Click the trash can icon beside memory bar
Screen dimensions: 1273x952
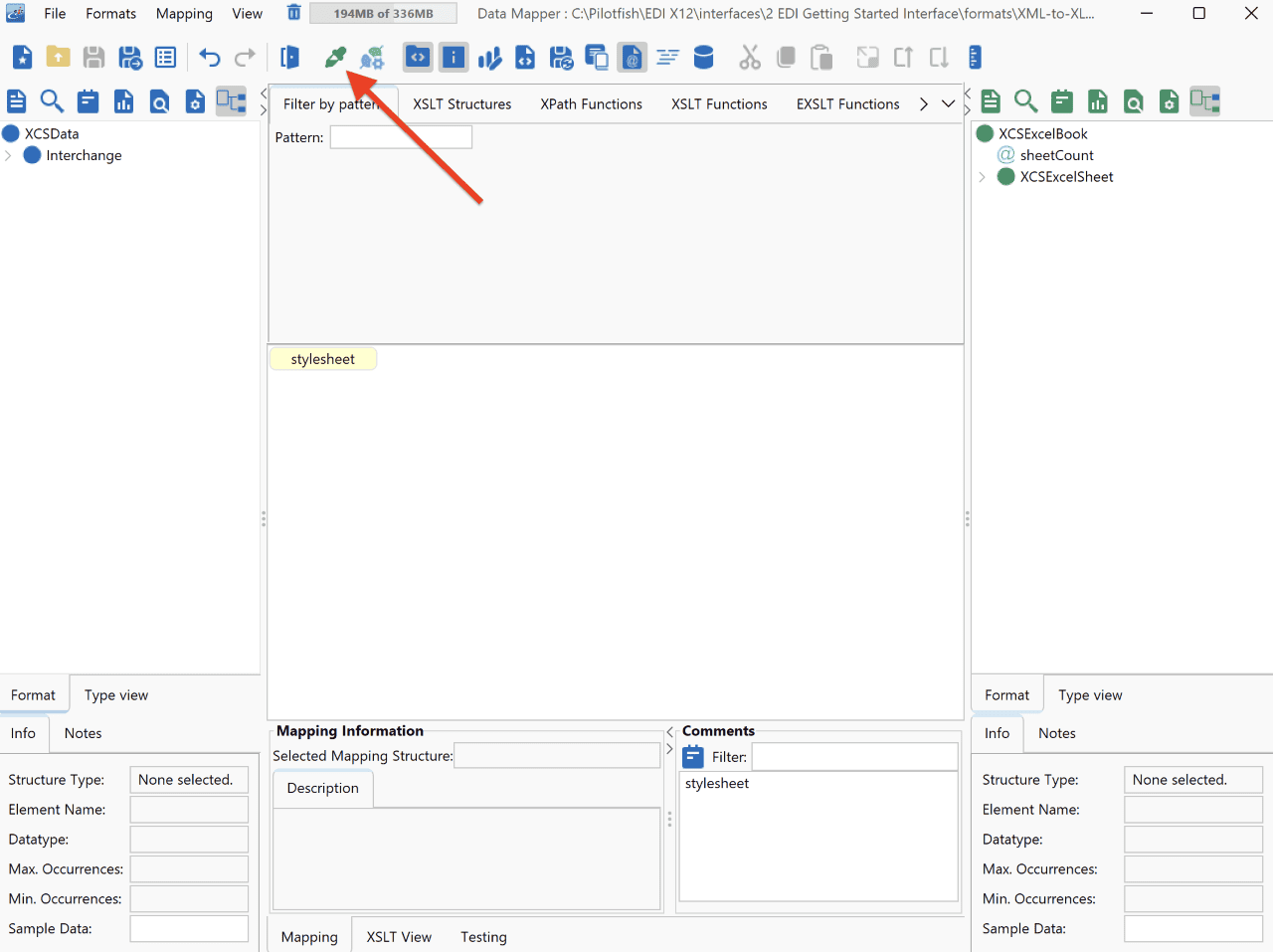294,13
